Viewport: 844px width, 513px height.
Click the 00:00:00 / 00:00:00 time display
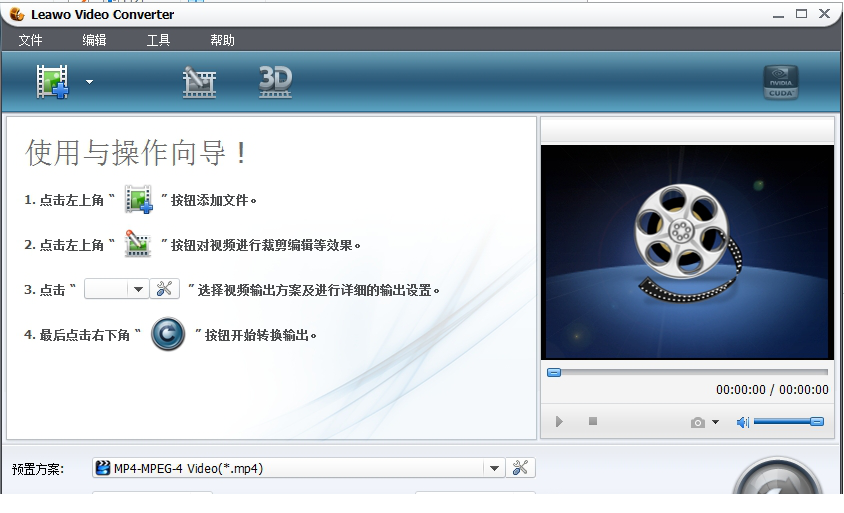point(772,390)
